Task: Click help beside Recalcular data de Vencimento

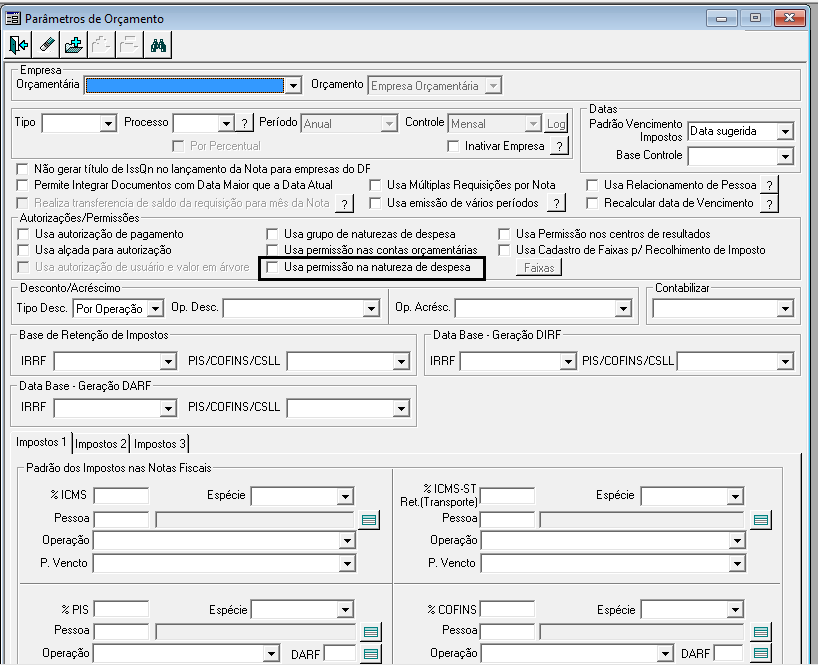Action: (x=769, y=203)
